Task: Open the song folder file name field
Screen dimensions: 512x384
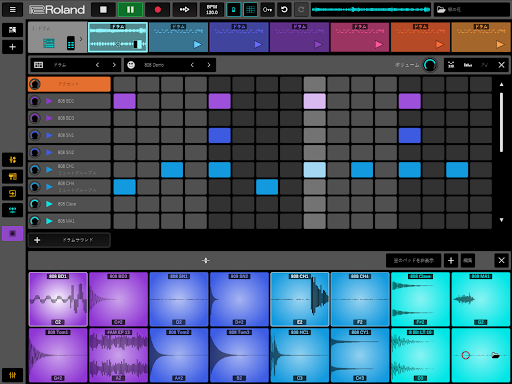Action: tap(472, 9)
